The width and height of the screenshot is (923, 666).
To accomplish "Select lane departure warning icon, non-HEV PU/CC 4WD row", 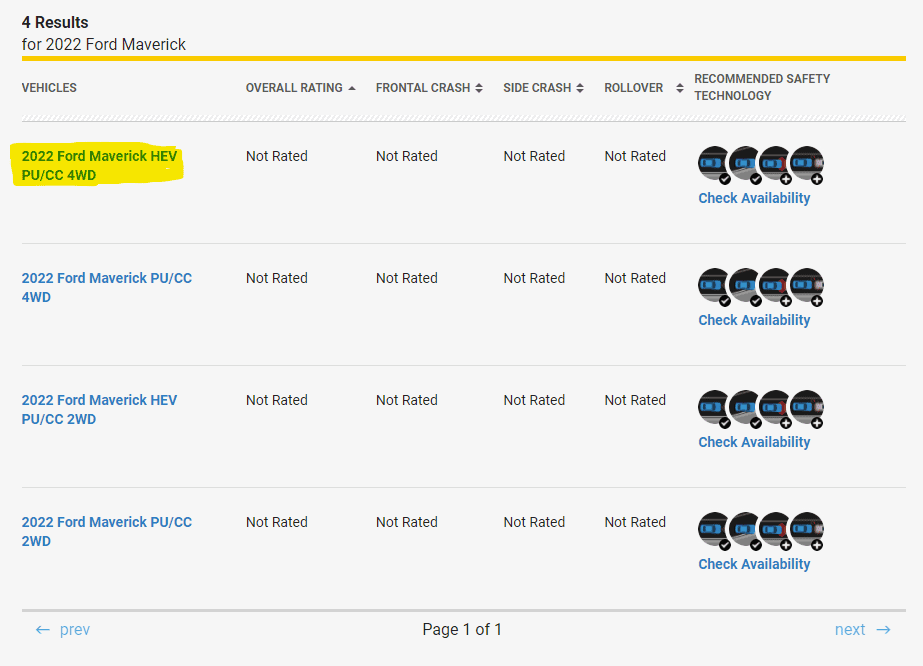I will [x=745, y=286].
